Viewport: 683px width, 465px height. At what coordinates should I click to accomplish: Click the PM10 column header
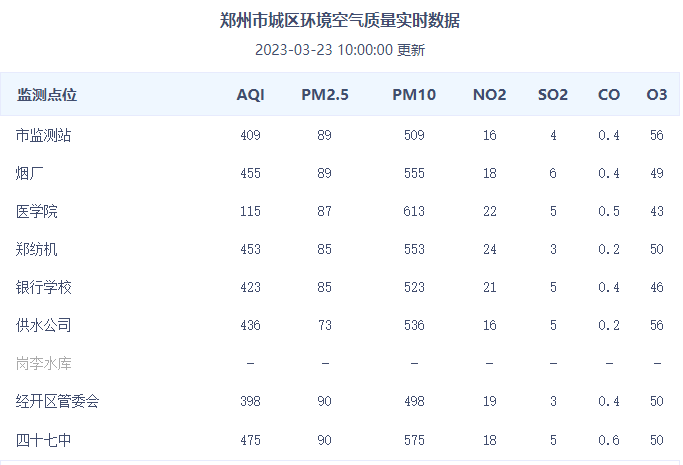414,94
